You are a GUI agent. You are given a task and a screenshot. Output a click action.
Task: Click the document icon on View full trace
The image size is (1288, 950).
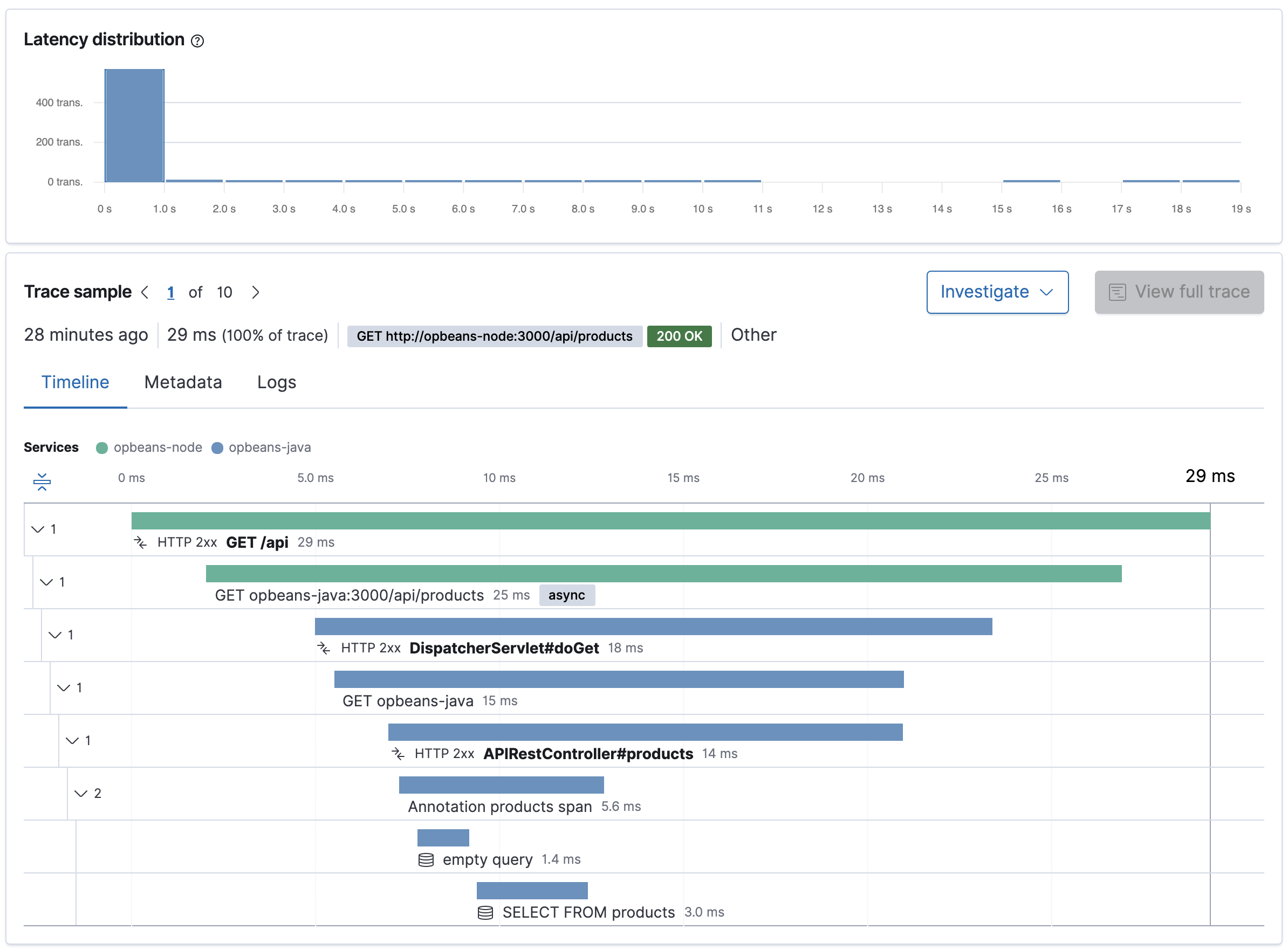click(x=1117, y=292)
